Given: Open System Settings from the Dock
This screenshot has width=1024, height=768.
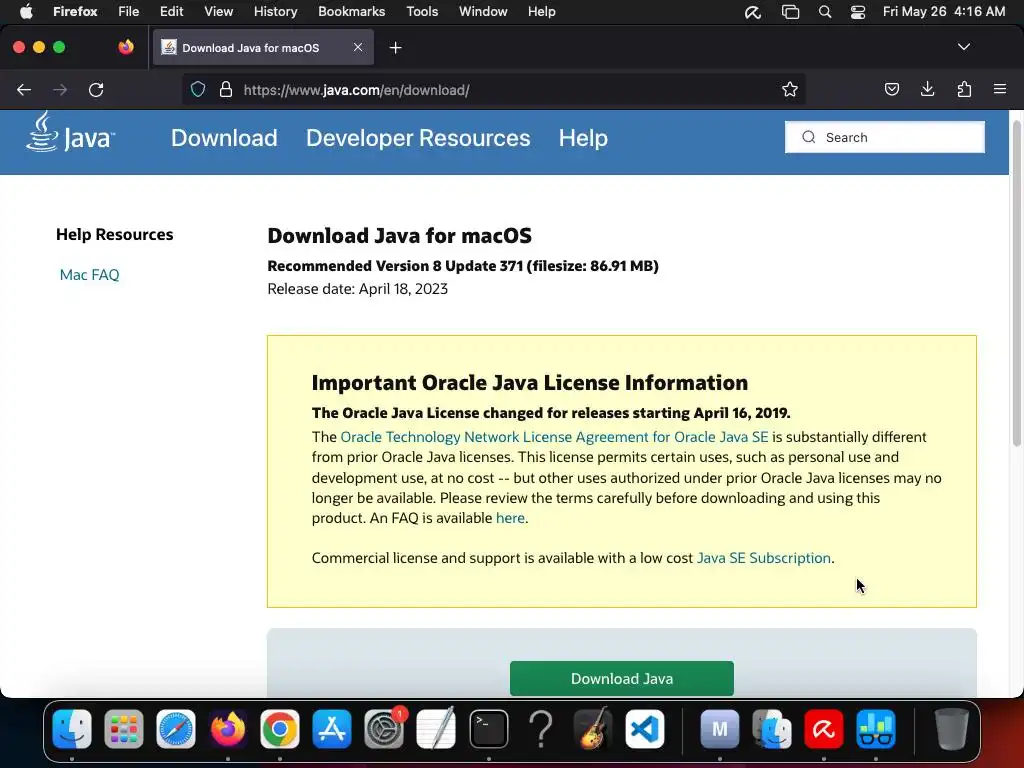Looking at the screenshot, I should tap(384, 729).
